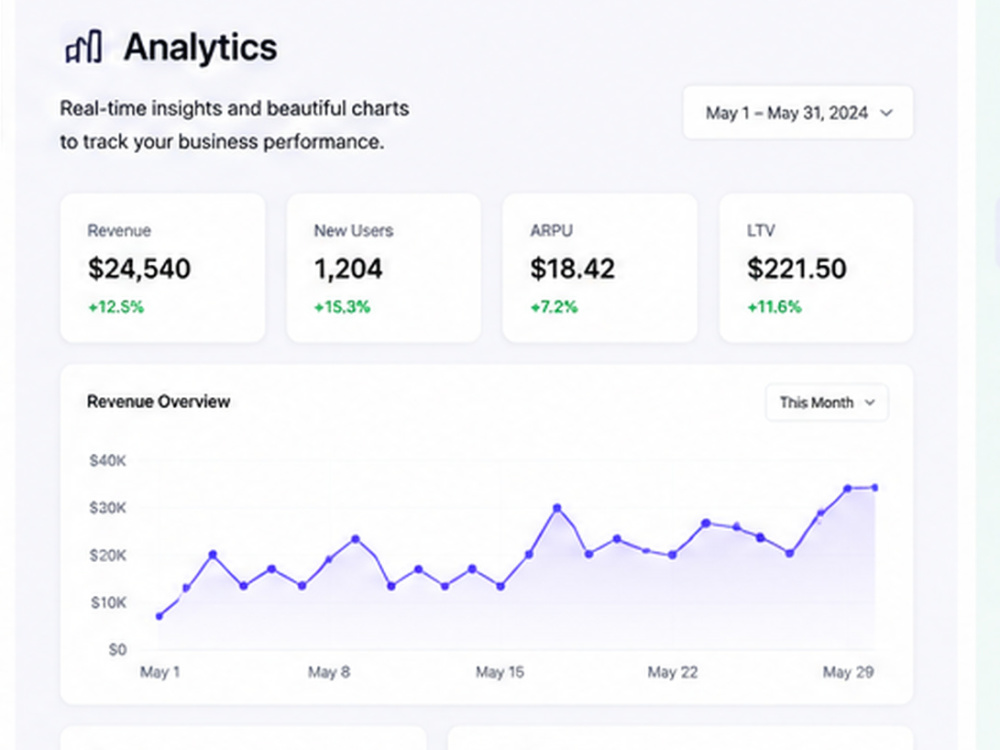The width and height of the screenshot is (1000, 750).
Task: Select the ARPU $18.42 card
Action: click(599, 268)
